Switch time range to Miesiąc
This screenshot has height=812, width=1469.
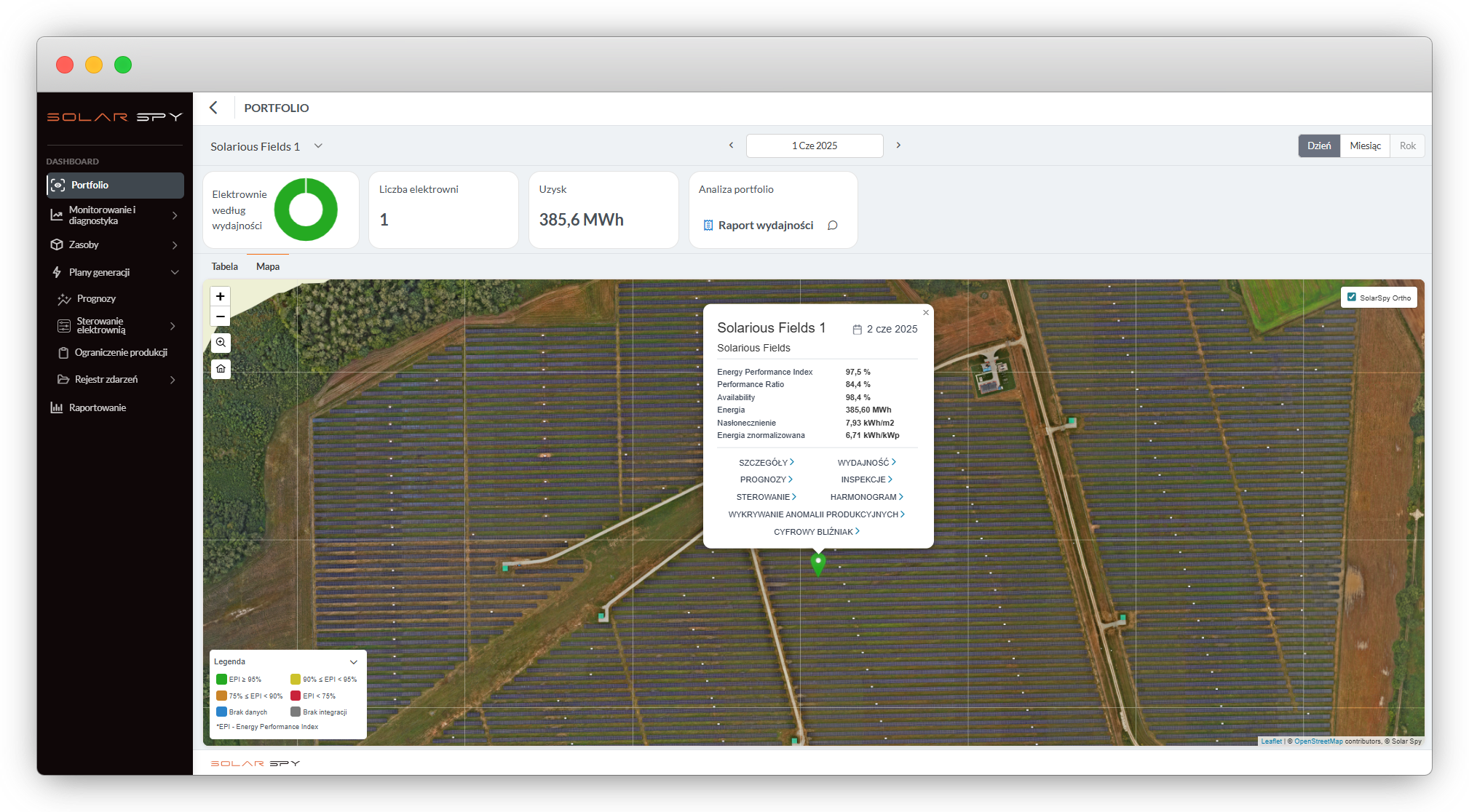point(1365,146)
